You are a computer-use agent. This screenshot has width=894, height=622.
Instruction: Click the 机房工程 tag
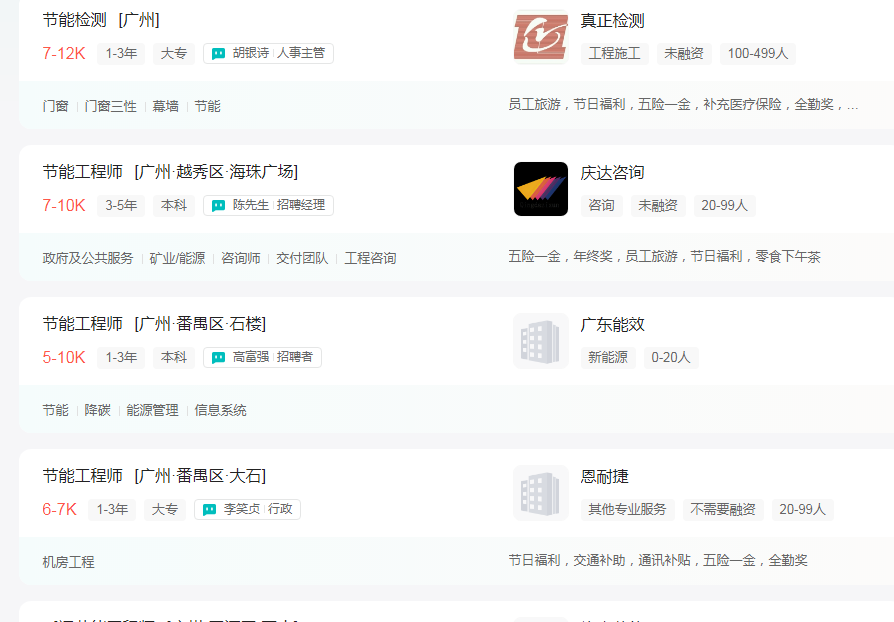tap(68, 562)
